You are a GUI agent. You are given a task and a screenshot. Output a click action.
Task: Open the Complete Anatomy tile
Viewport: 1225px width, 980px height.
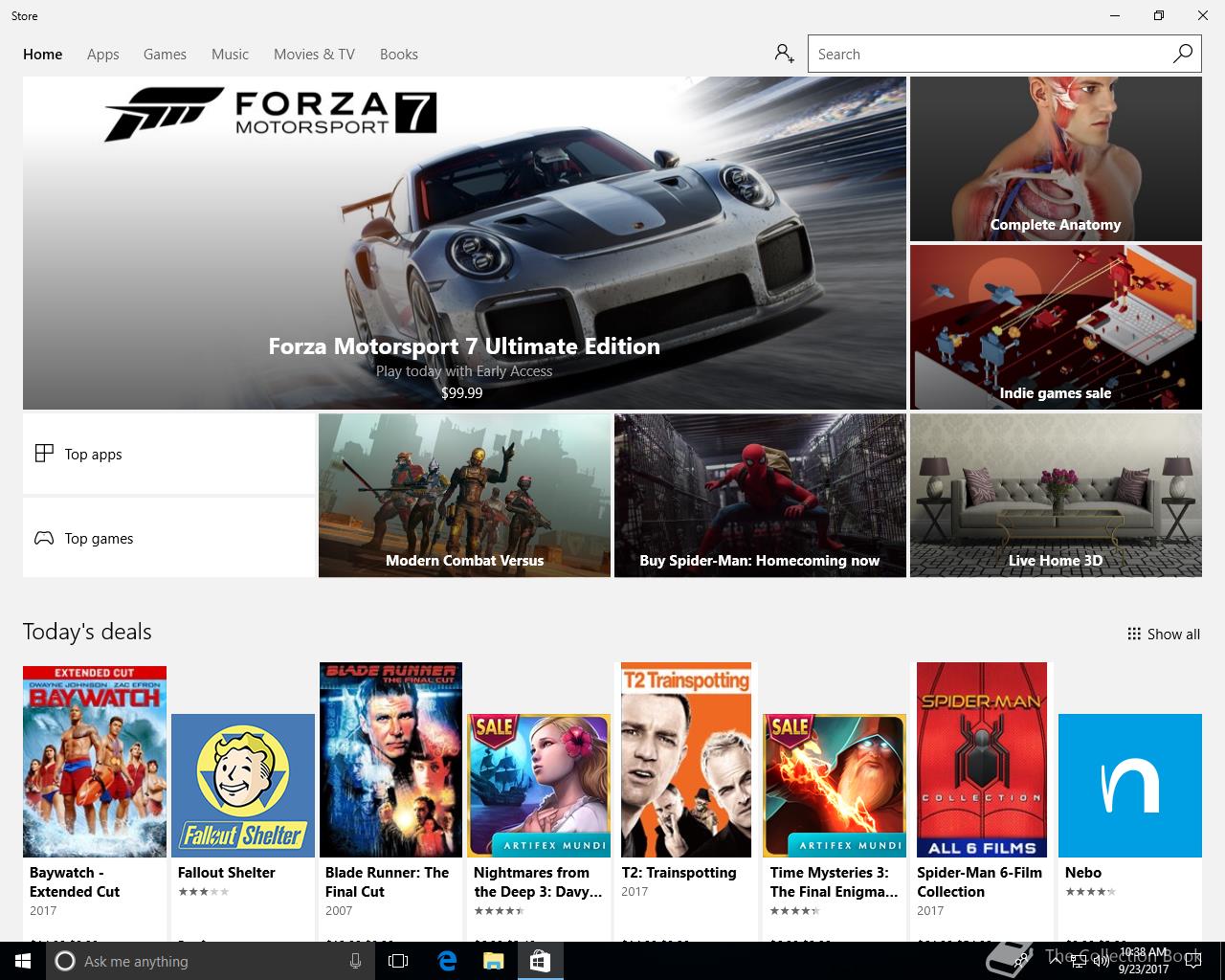1056,159
